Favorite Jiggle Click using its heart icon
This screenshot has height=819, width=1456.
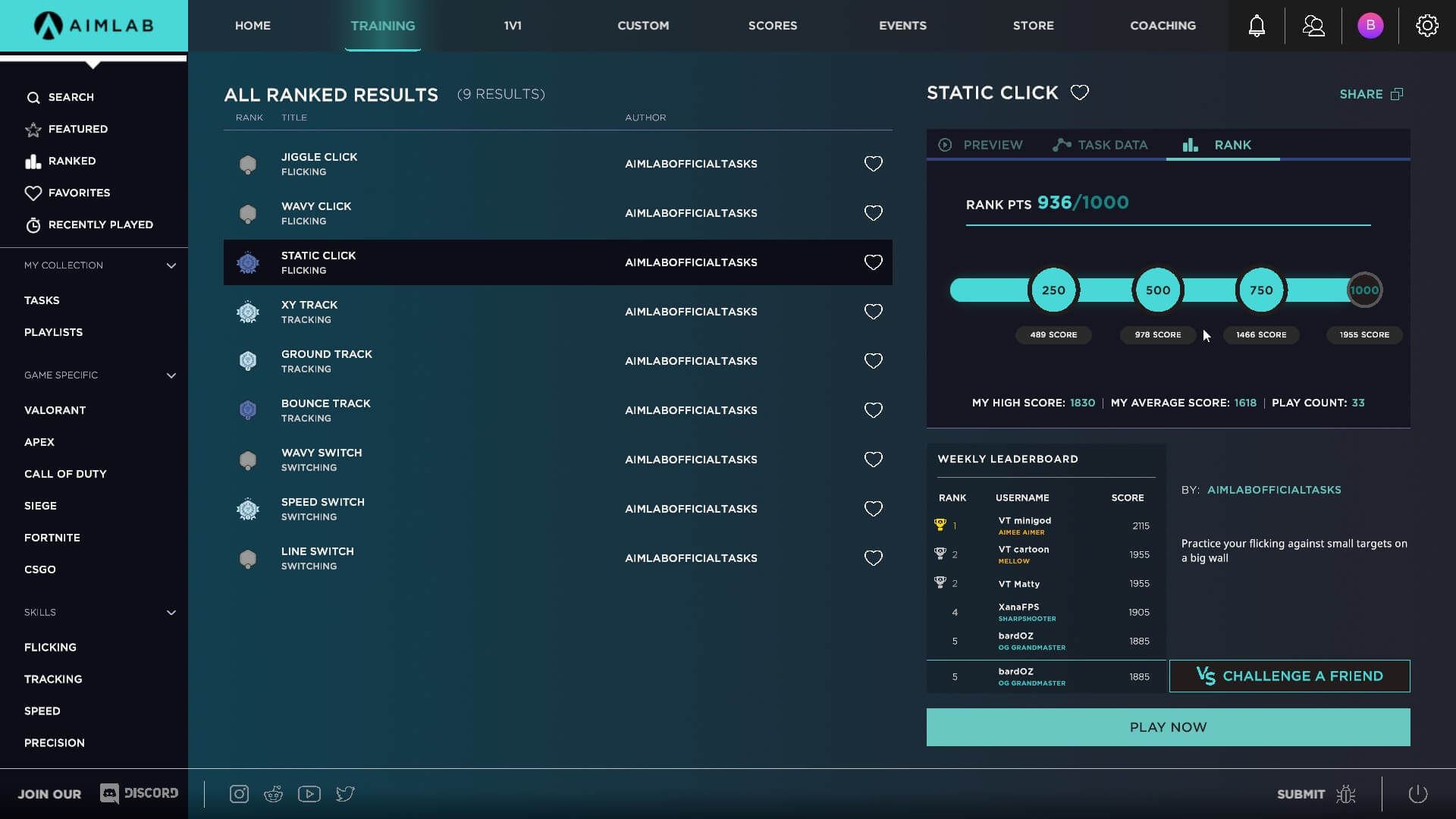tap(873, 163)
